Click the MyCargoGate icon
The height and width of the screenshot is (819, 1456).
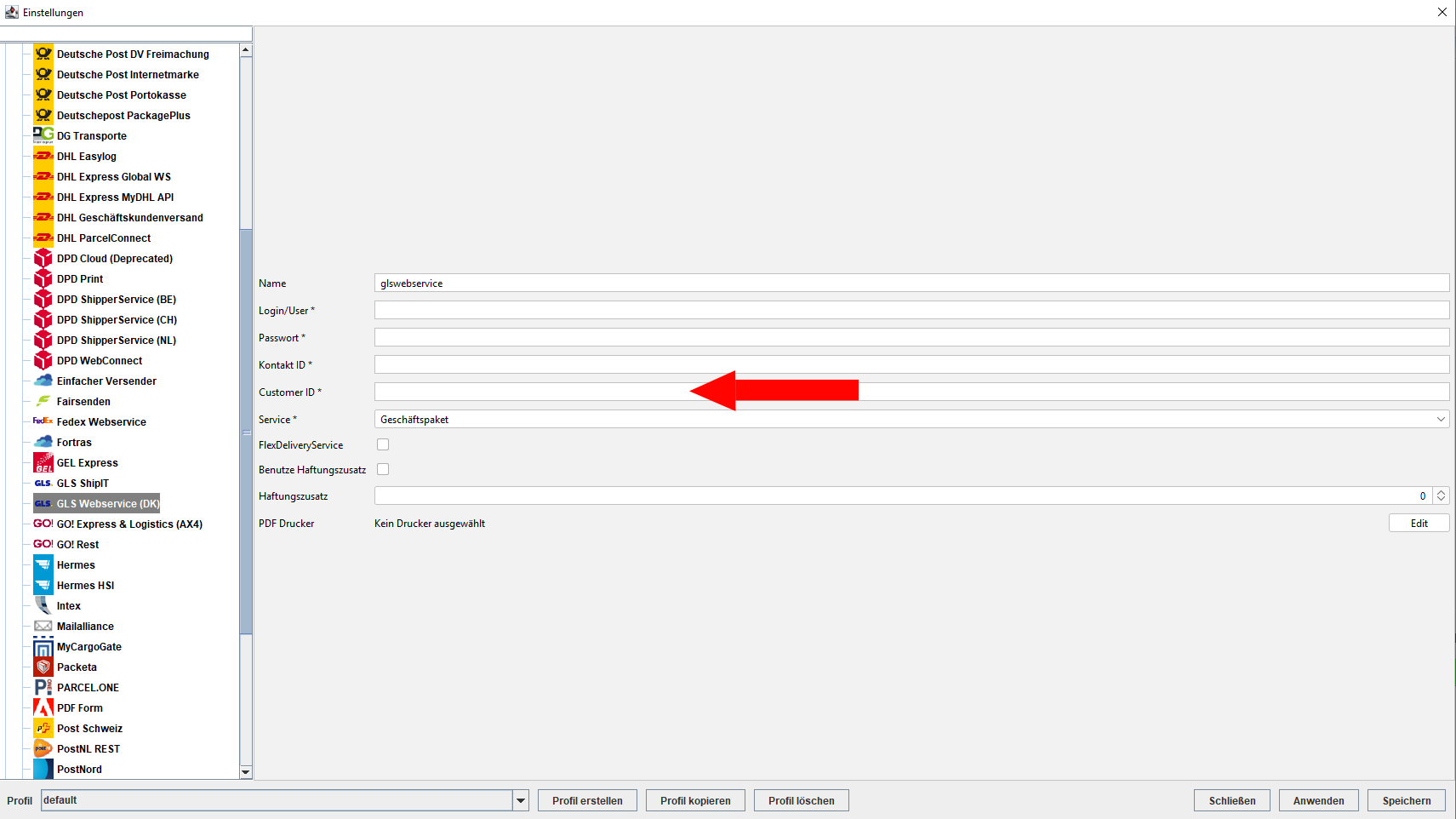click(43, 646)
